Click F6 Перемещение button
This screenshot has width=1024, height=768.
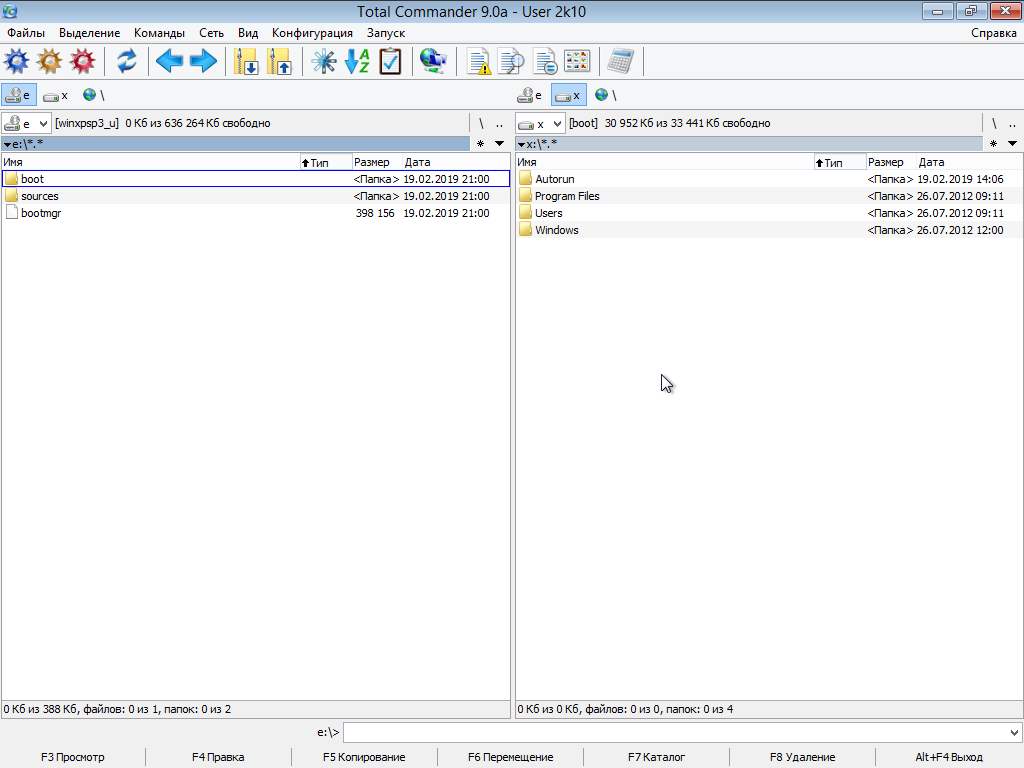tap(510, 757)
